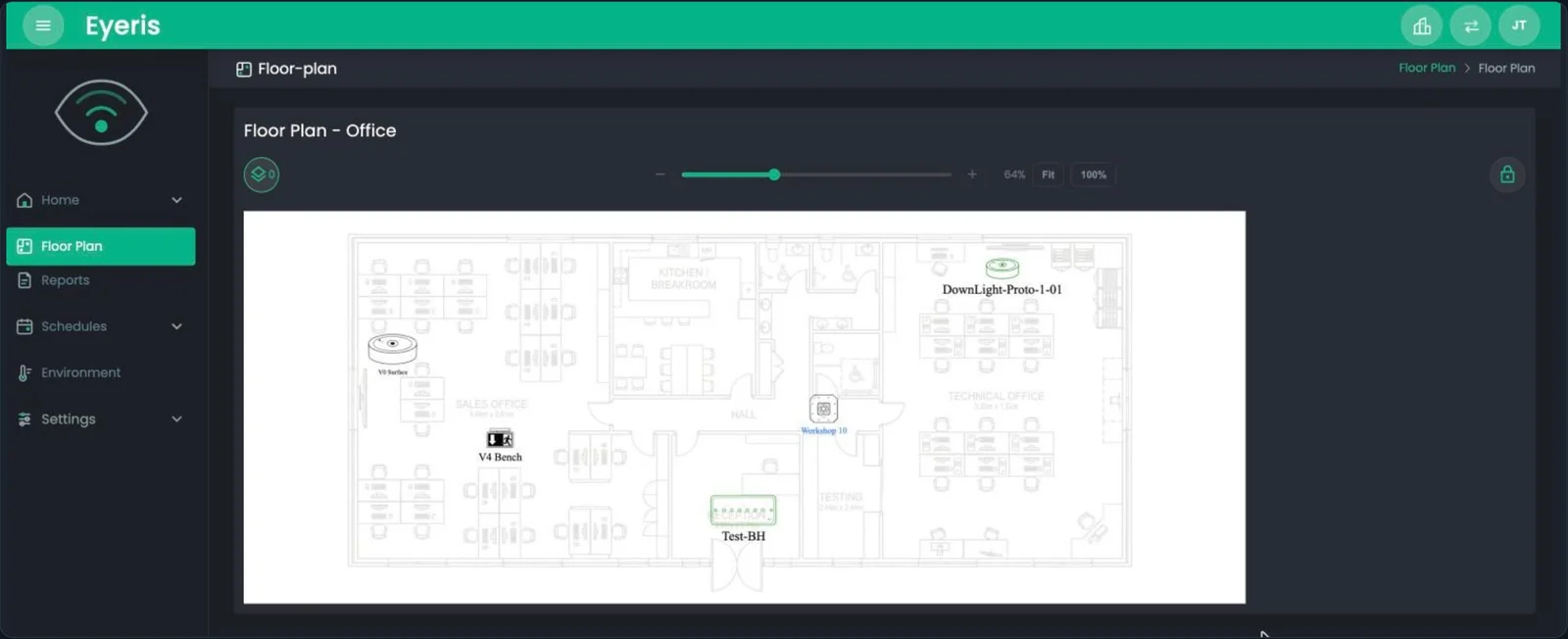1568x639 pixels.
Task: Select the DownLight-Proto-1-01 sensor icon
Action: (x=1002, y=267)
